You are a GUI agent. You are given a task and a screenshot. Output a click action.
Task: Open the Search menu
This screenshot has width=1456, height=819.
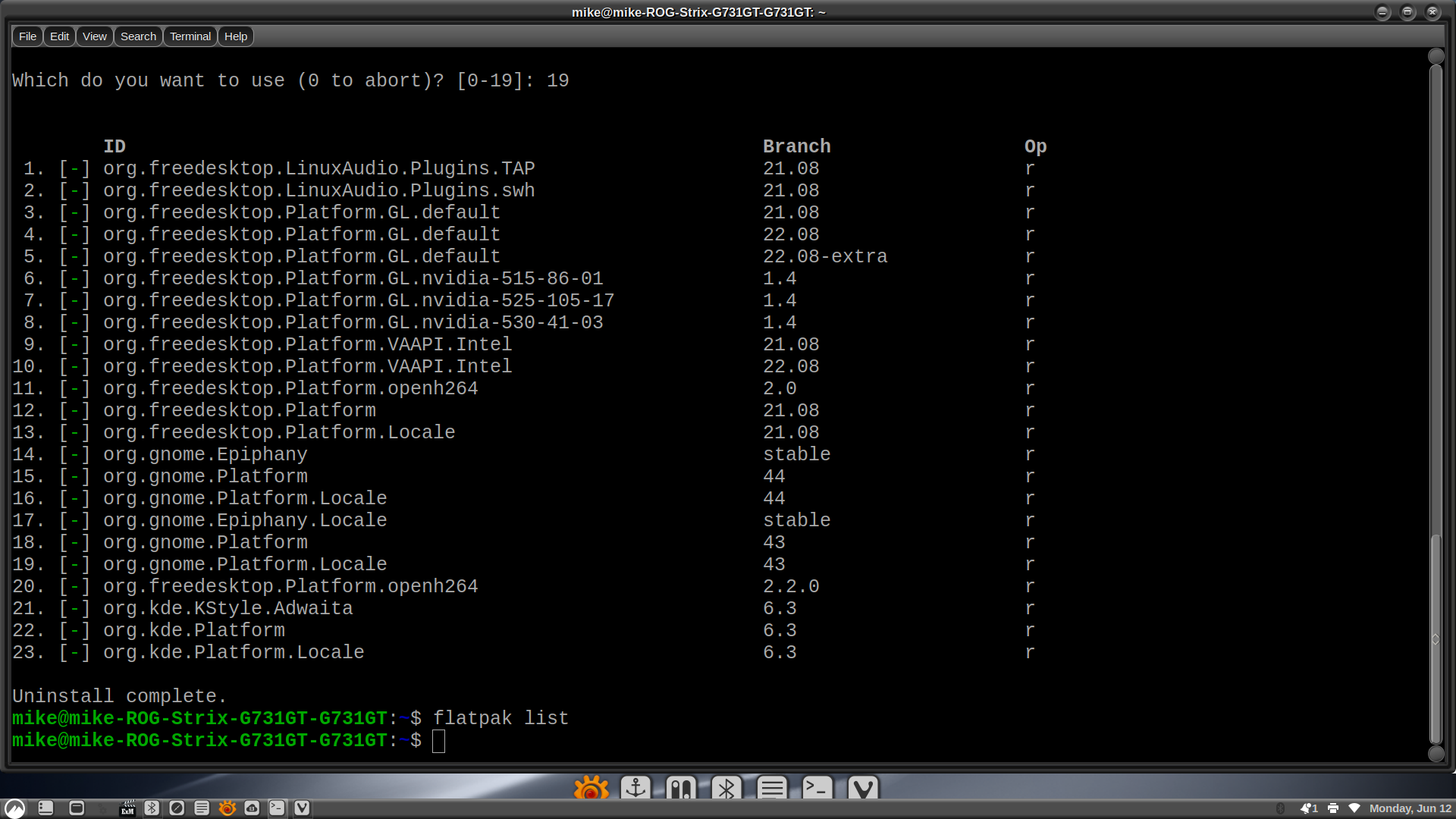click(x=138, y=36)
